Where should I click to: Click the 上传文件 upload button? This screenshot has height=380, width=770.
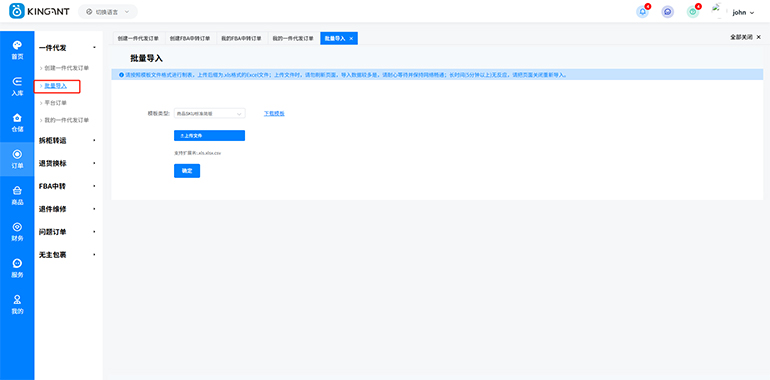pyautogui.click(x=209, y=136)
